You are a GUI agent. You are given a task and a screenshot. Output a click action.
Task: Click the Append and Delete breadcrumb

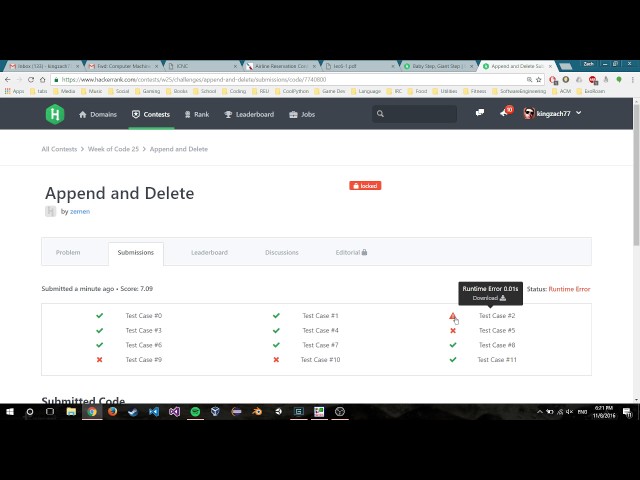(179, 149)
